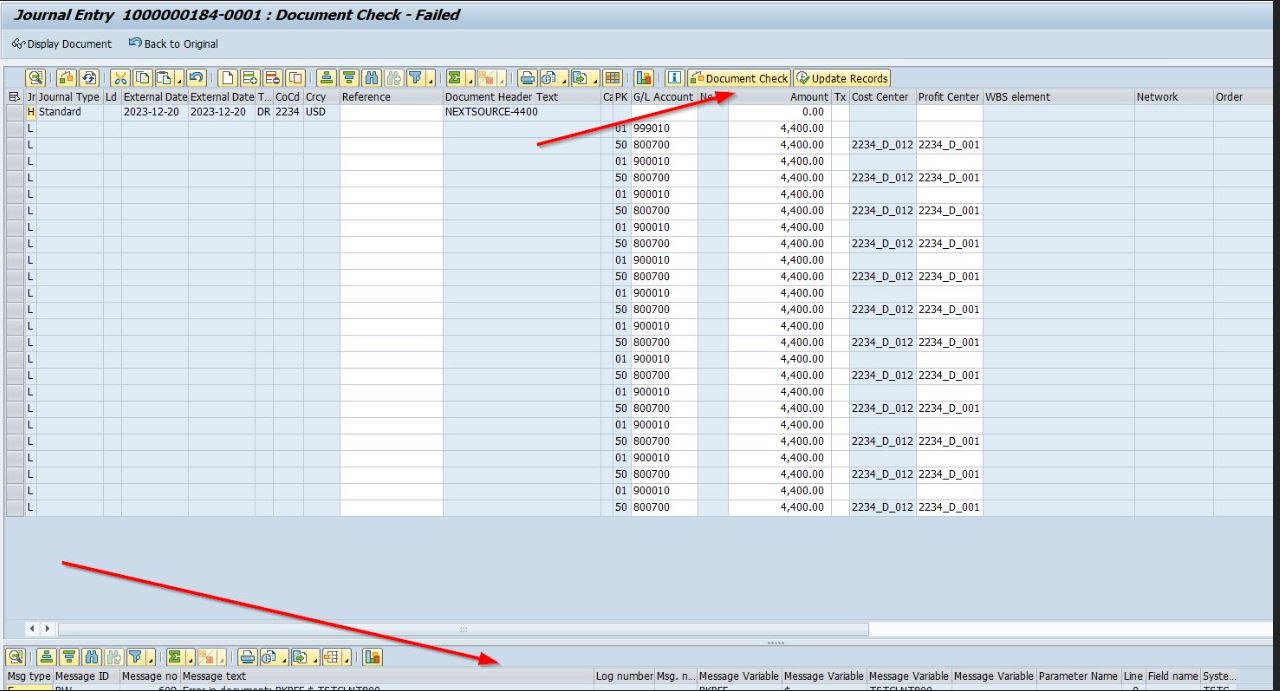Click Back to Original

pos(173,44)
